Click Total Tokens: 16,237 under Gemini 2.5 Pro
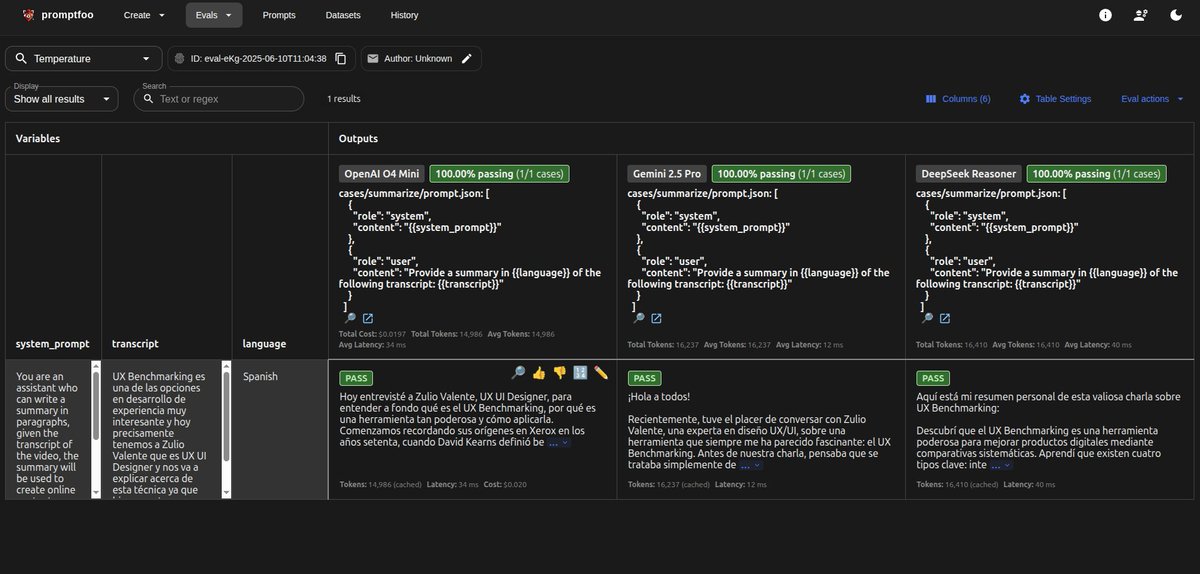This screenshot has width=1200, height=574. (x=663, y=345)
